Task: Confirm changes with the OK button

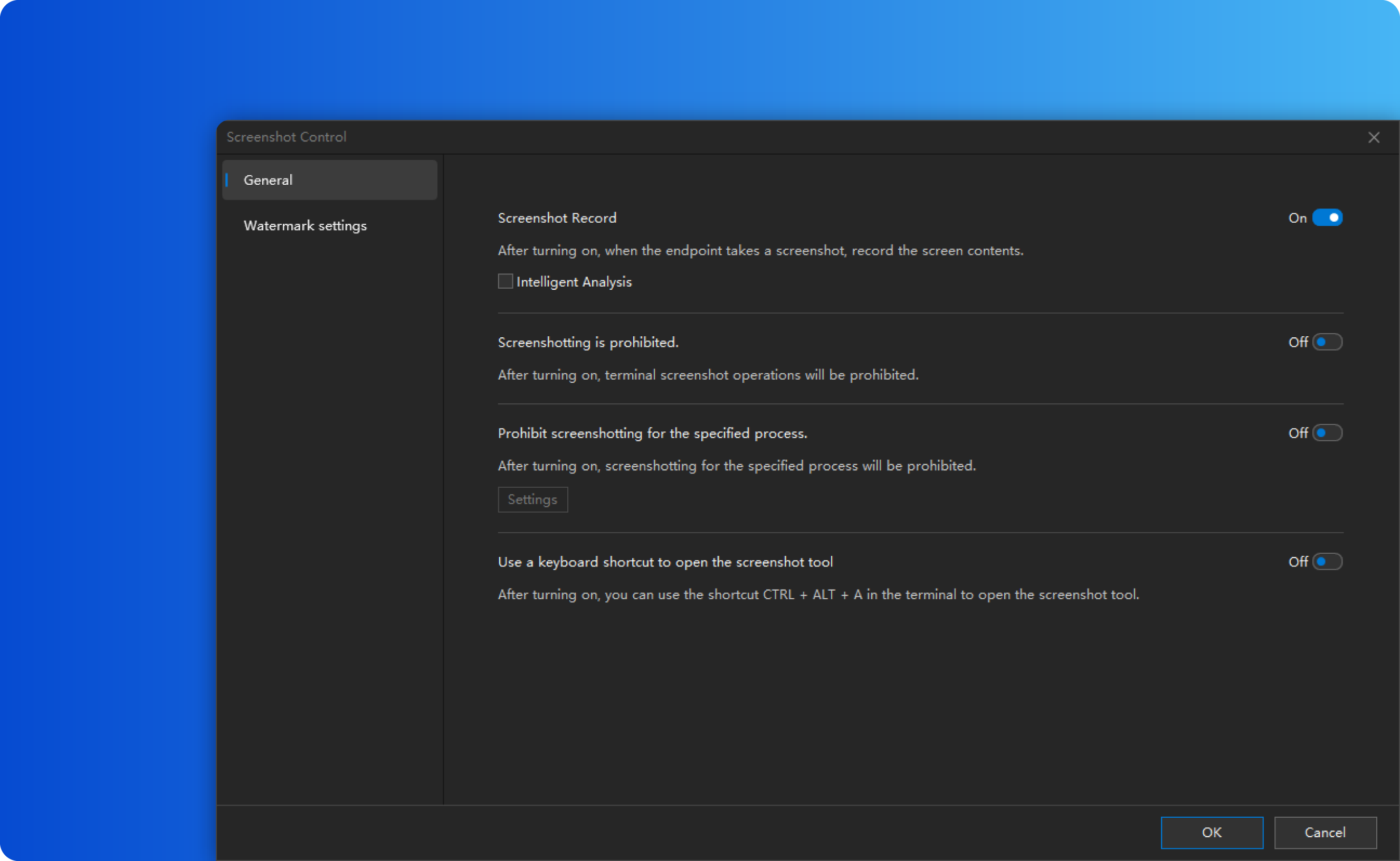Action: (1212, 832)
